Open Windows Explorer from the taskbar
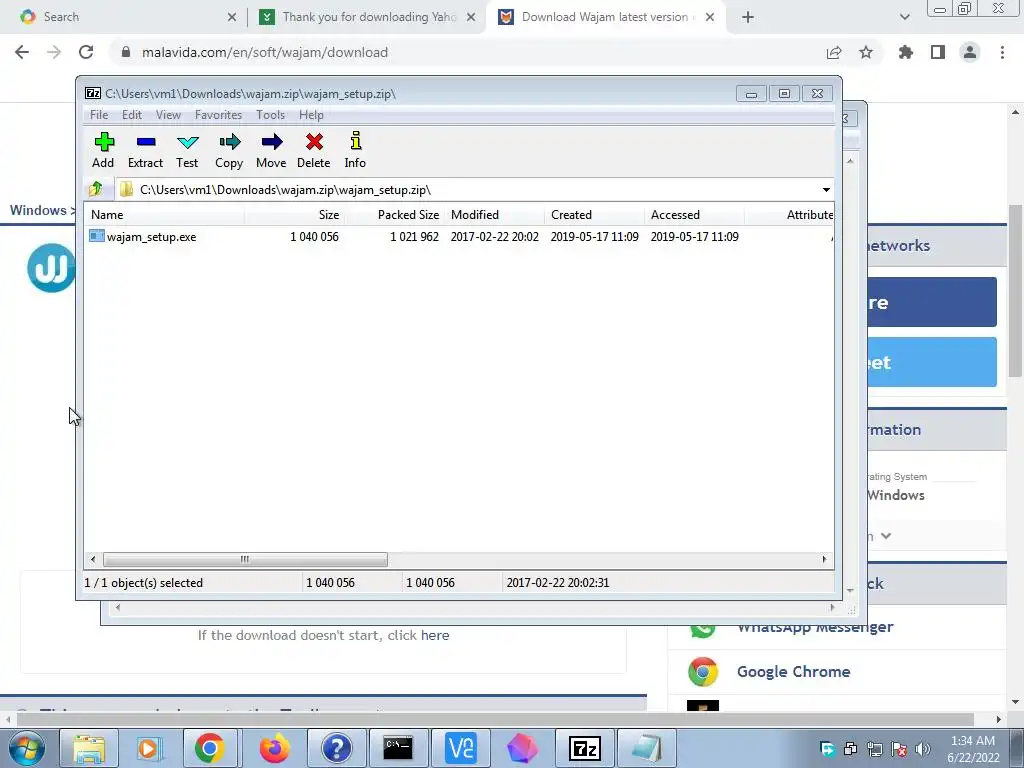Viewport: 1024px width, 768px height. click(x=89, y=748)
